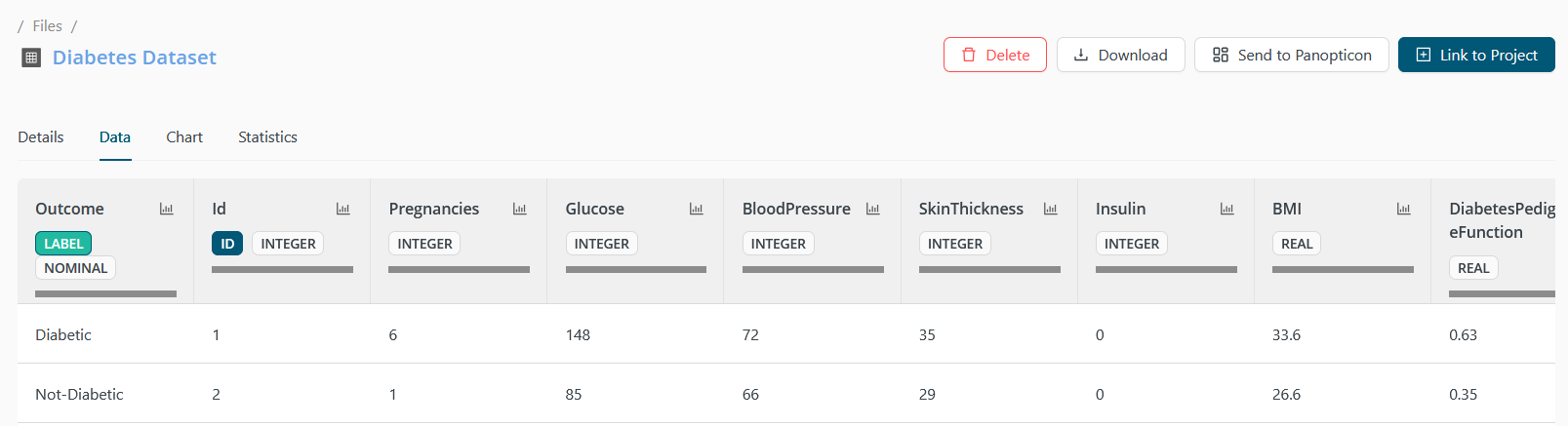Click the NOMINAL type badge under Outcome
This screenshot has width=1568, height=426.
75,268
